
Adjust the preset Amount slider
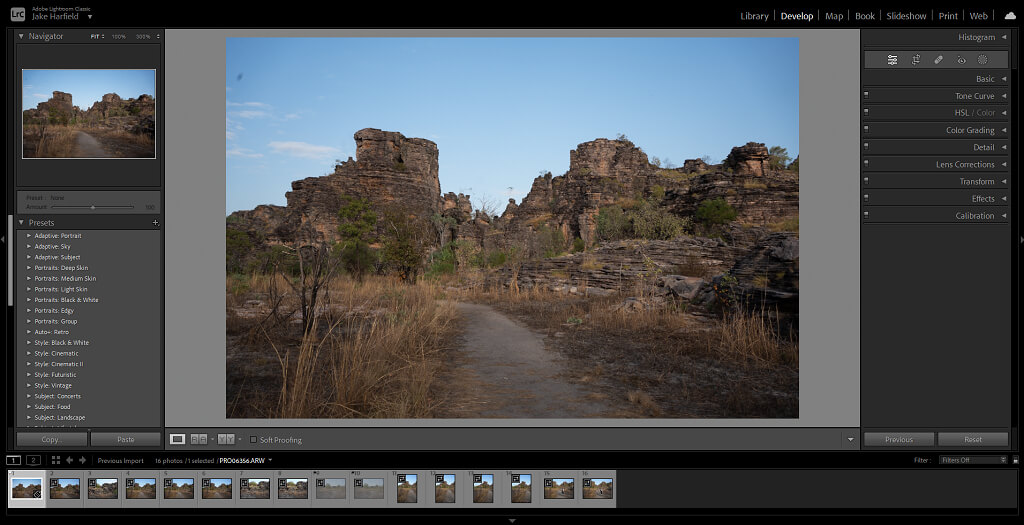(x=93, y=207)
